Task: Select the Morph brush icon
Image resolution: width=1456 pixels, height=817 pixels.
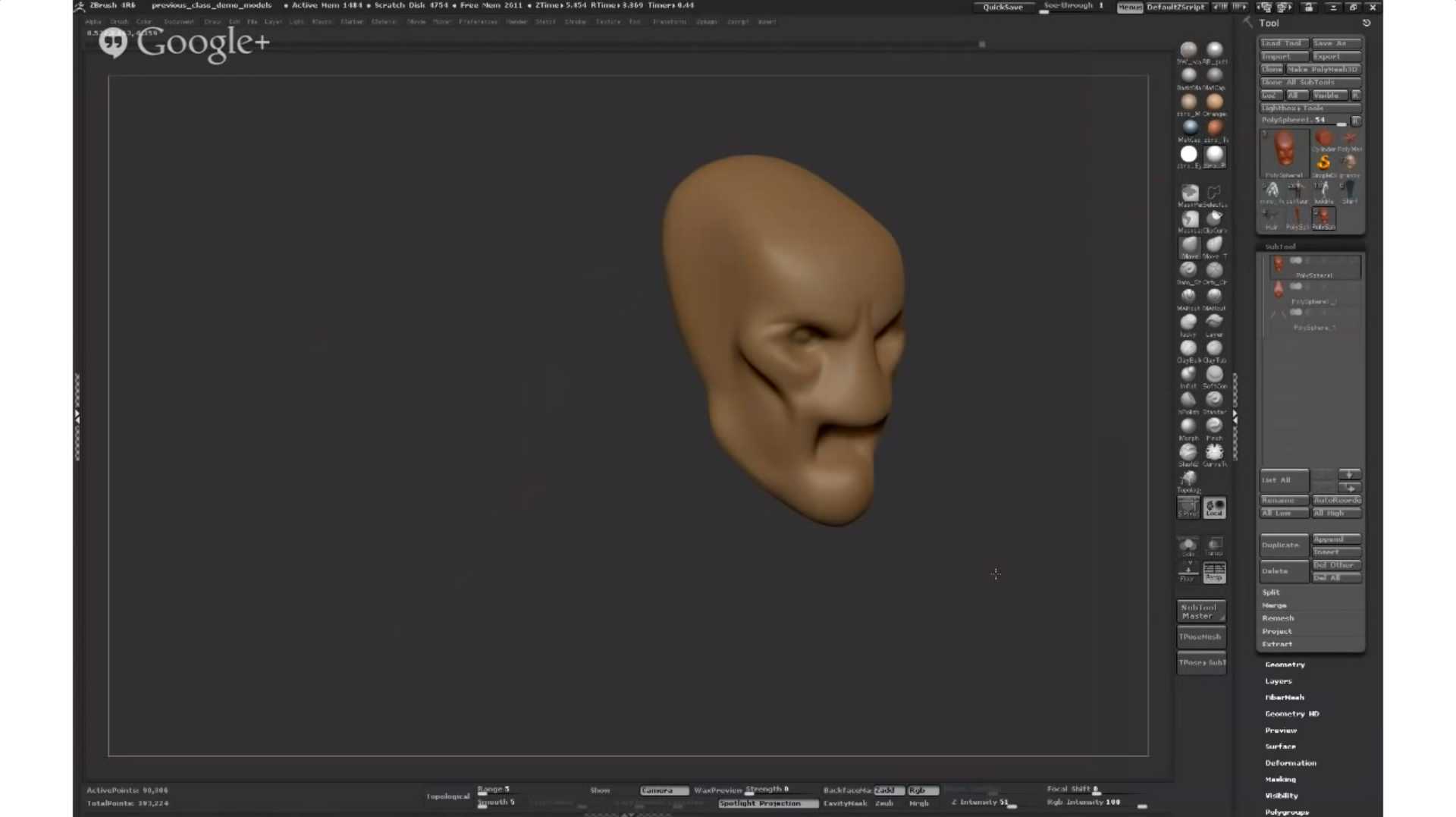Action: (1188, 426)
